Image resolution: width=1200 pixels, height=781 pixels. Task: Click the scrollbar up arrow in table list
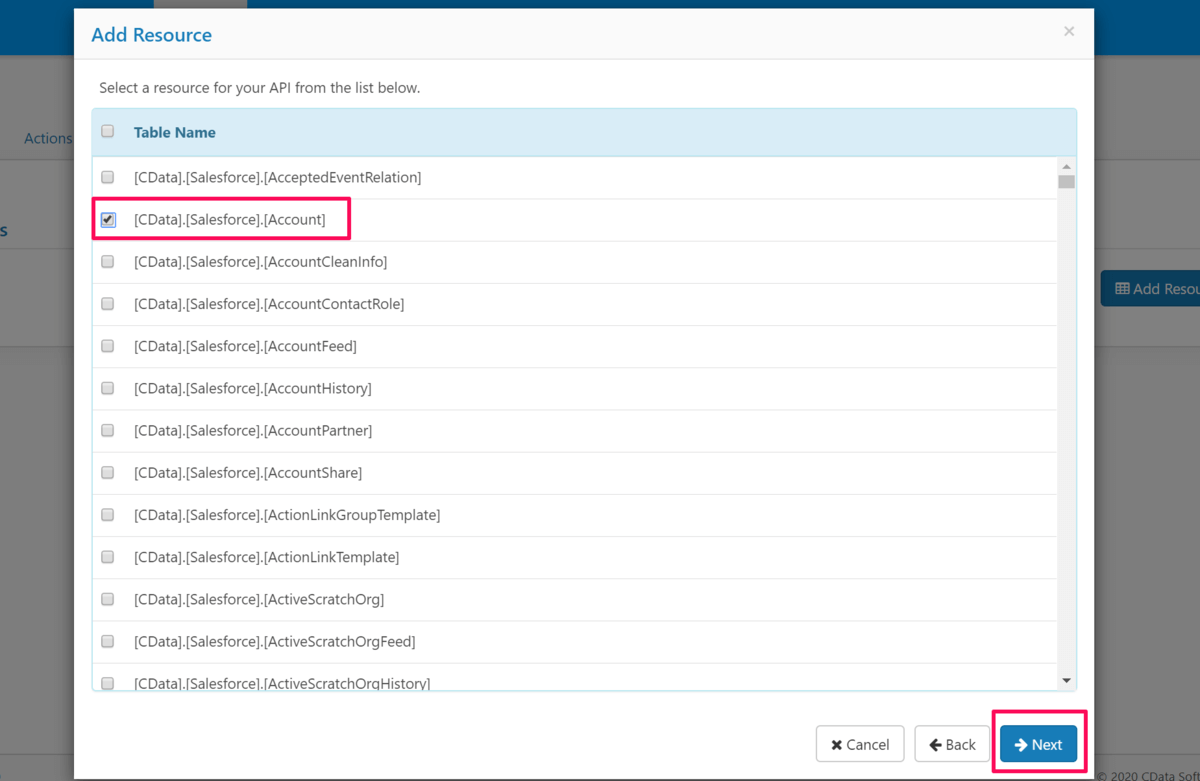(1067, 167)
